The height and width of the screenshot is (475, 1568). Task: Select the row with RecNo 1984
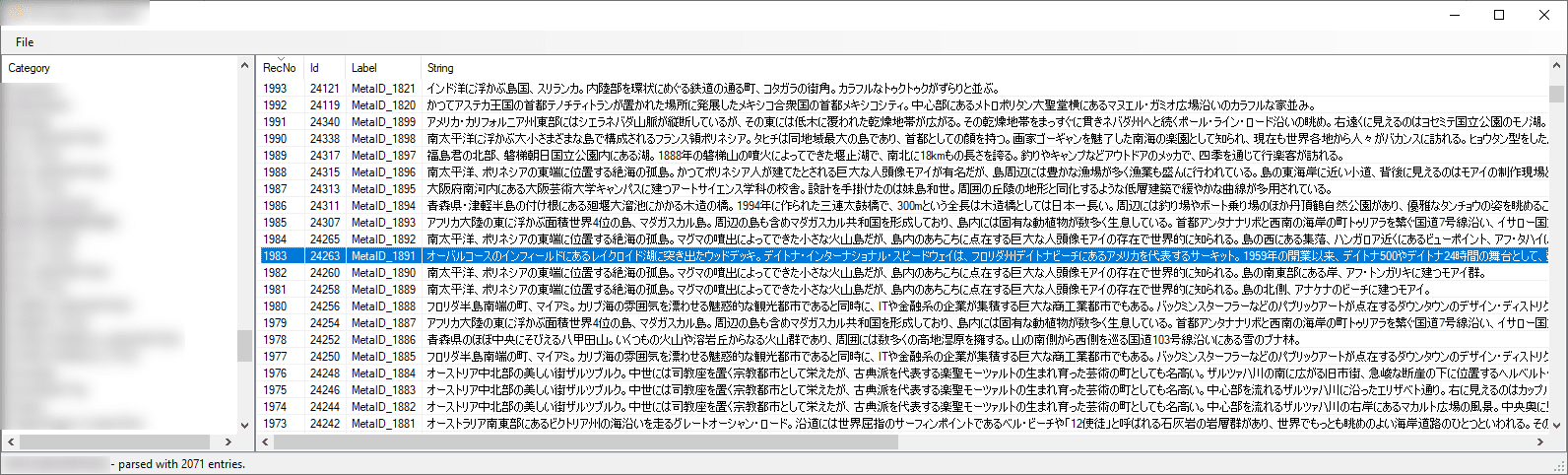[x=903, y=238]
